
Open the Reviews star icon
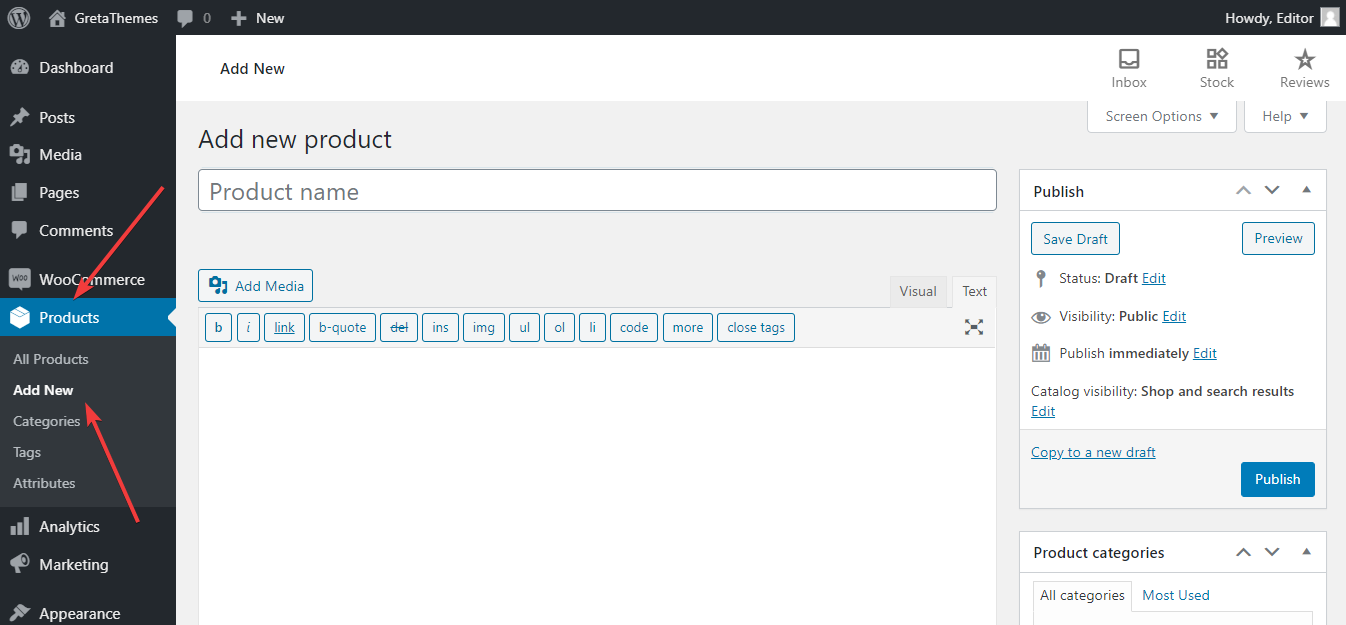pyautogui.click(x=1304, y=59)
